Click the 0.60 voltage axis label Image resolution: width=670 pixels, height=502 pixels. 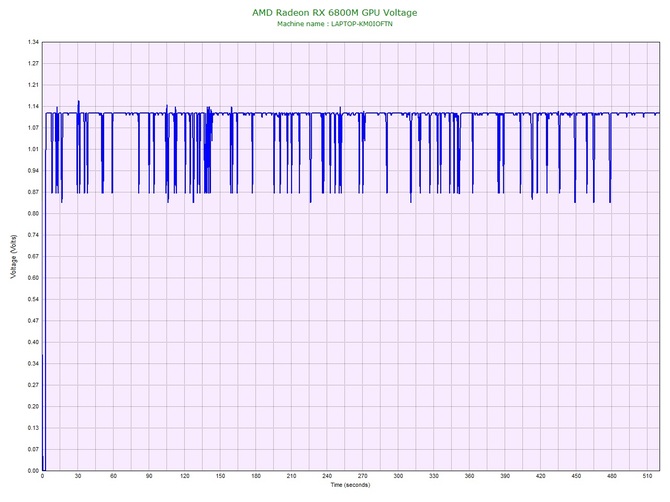click(x=33, y=278)
